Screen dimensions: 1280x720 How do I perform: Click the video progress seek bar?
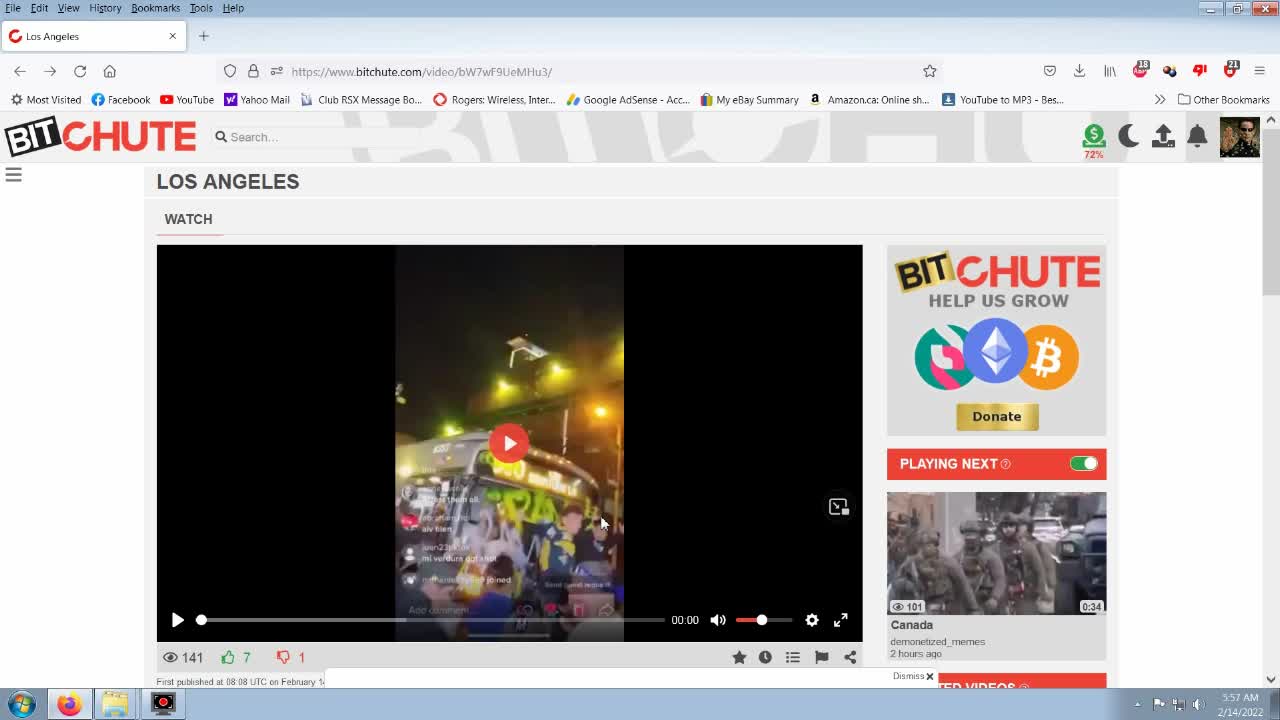coord(432,620)
